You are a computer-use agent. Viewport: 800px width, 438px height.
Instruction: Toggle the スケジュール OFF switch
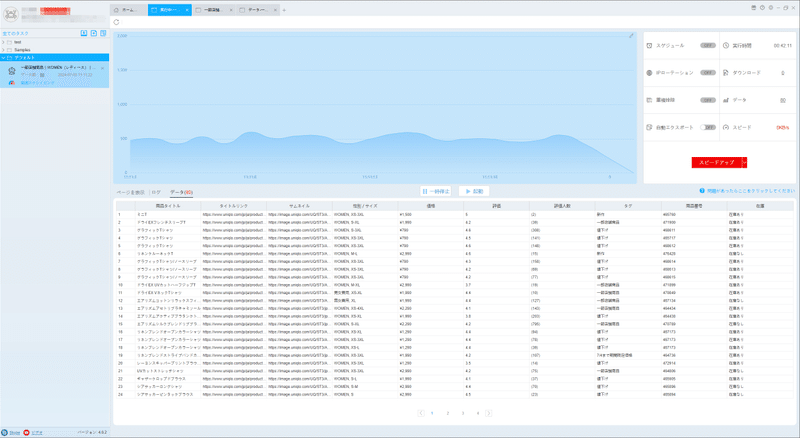(708, 45)
